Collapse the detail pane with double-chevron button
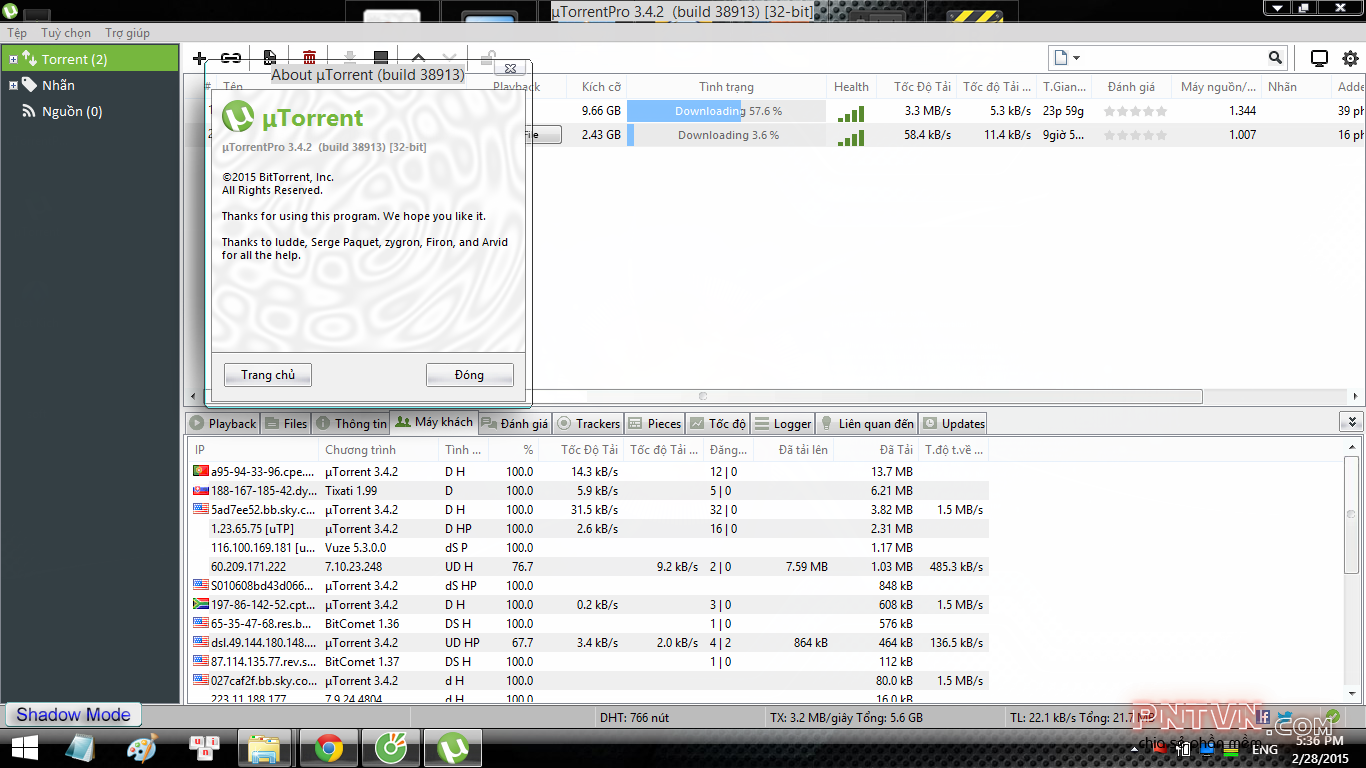The width and height of the screenshot is (1366, 768). [1351, 422]
